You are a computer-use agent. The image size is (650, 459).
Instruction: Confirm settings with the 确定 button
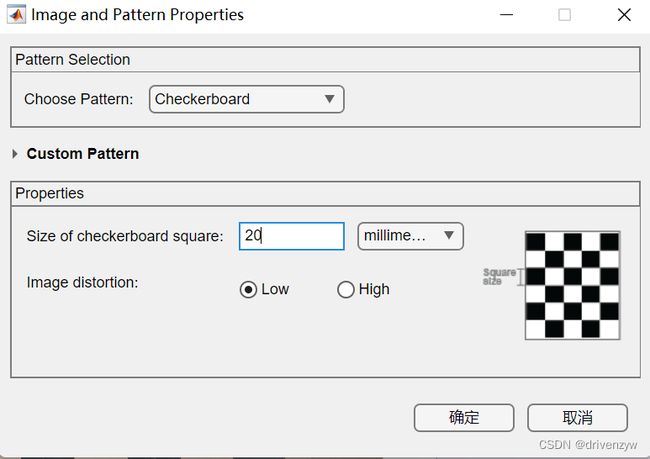pyautogui.click(x=464, y=418)
